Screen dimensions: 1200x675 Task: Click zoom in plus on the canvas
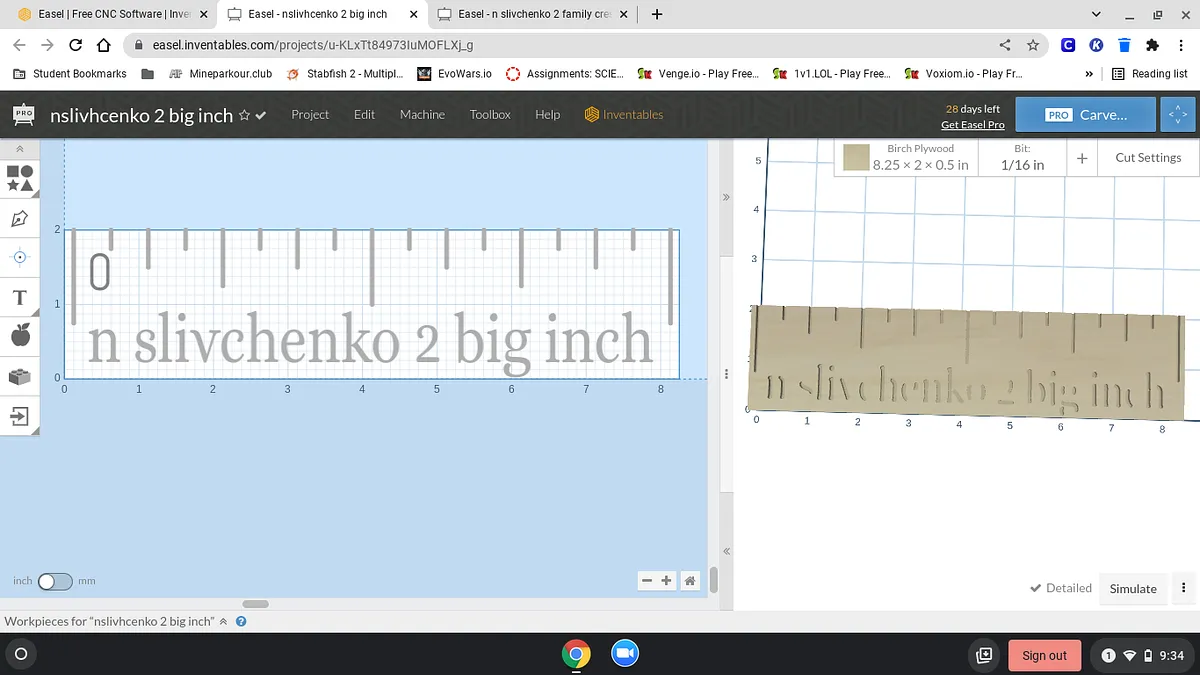[666, 581]
